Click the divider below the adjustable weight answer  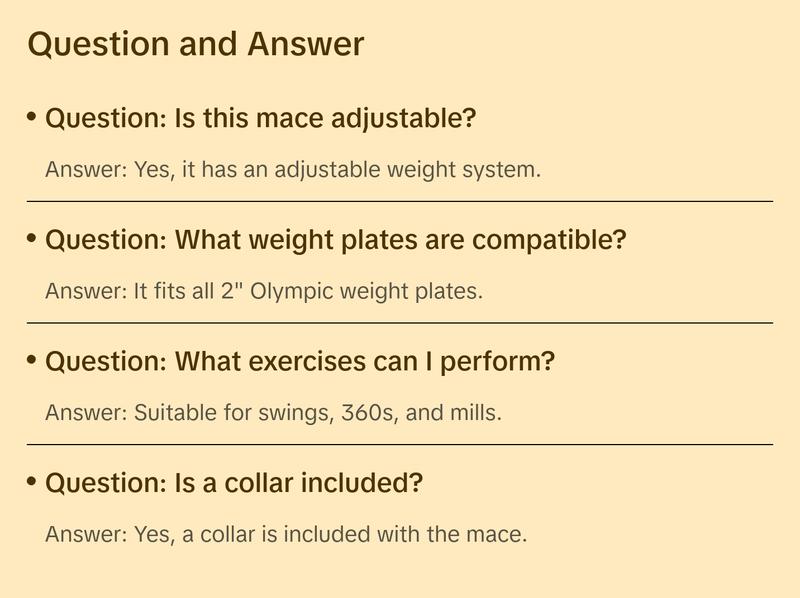pos(400,201)
